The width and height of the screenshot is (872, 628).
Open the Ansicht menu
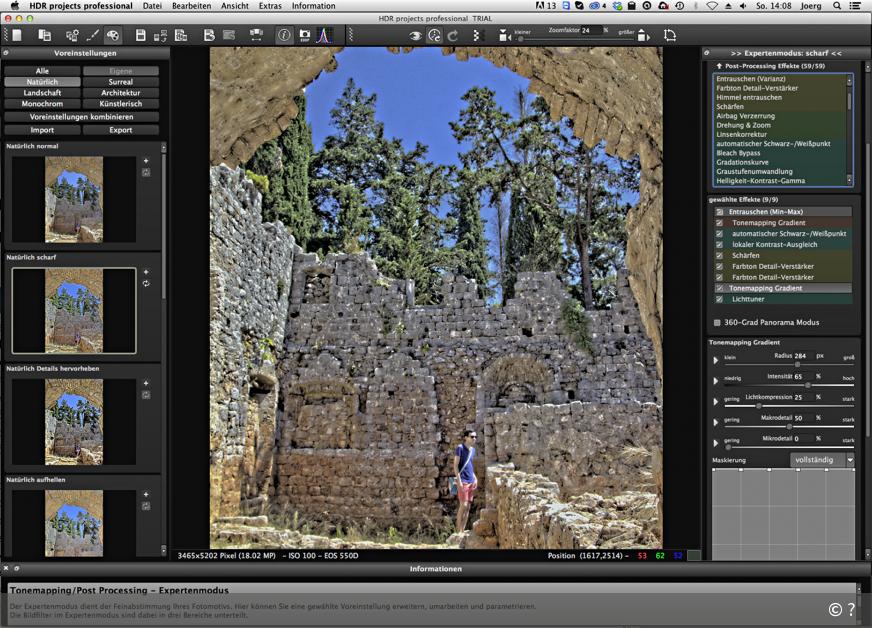coord(235,6)
